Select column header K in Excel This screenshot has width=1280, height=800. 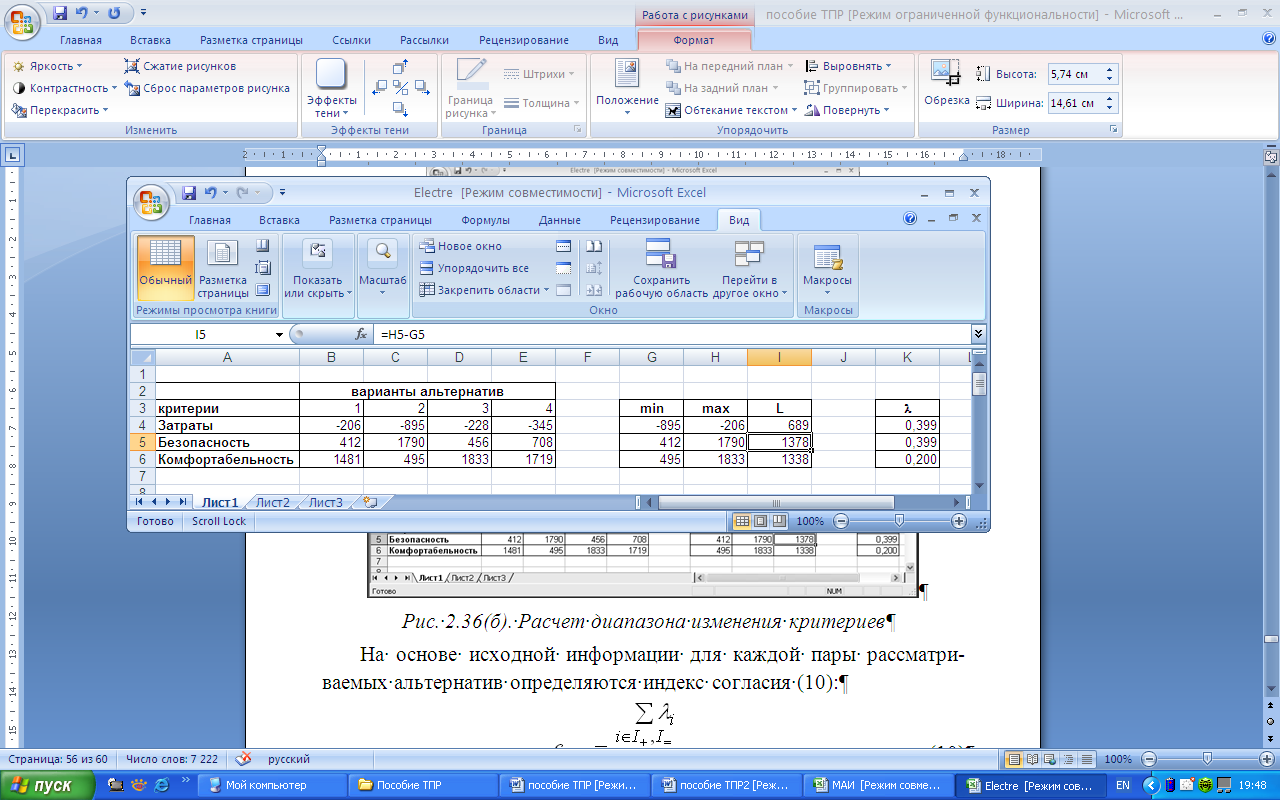[907, 357]
